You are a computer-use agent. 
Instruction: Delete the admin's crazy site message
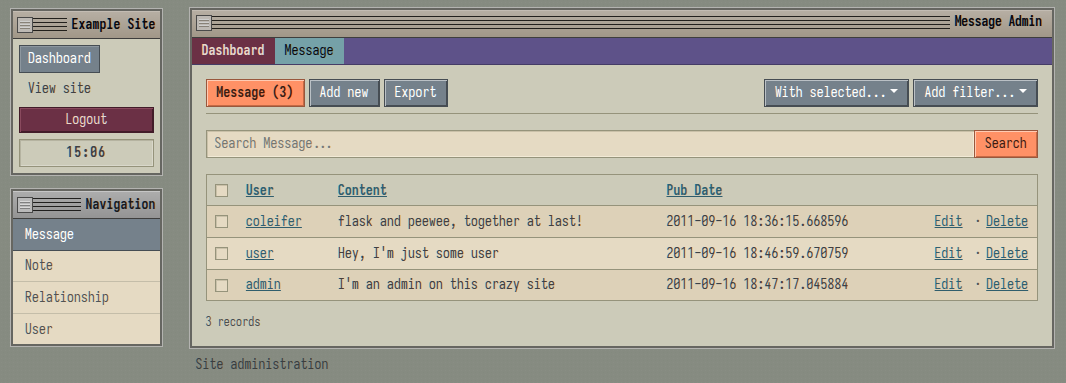click(x=1007, y=284)
